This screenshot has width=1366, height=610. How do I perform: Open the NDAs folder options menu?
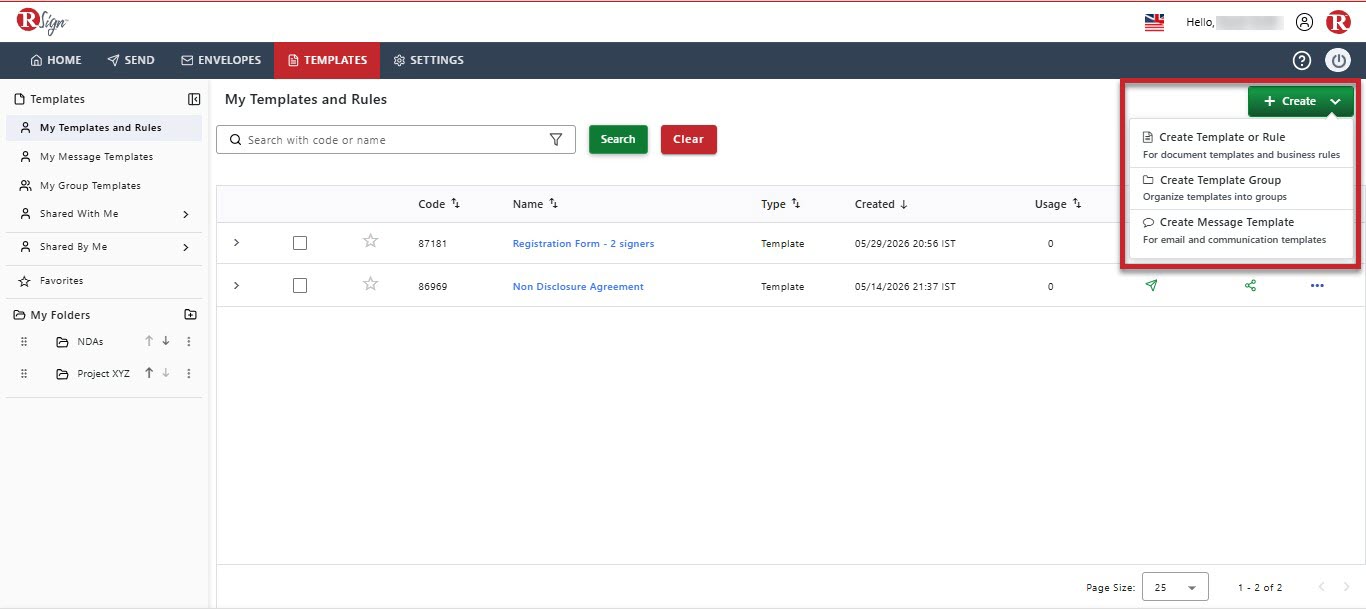coord(189,341)
